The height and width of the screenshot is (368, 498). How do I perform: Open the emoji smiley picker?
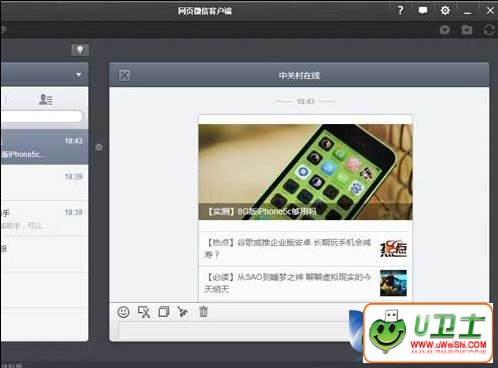[123, 312]
